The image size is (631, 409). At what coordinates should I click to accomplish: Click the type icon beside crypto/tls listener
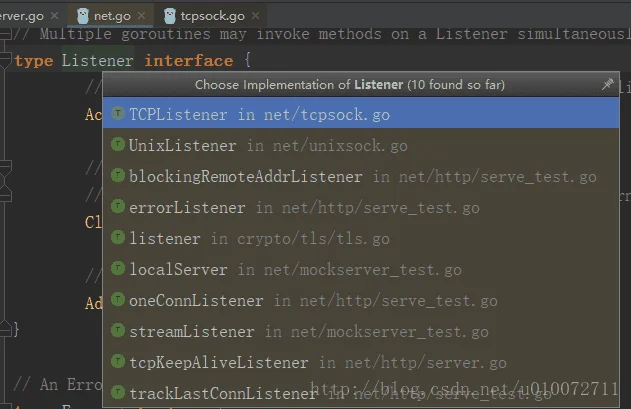(118, 237)
